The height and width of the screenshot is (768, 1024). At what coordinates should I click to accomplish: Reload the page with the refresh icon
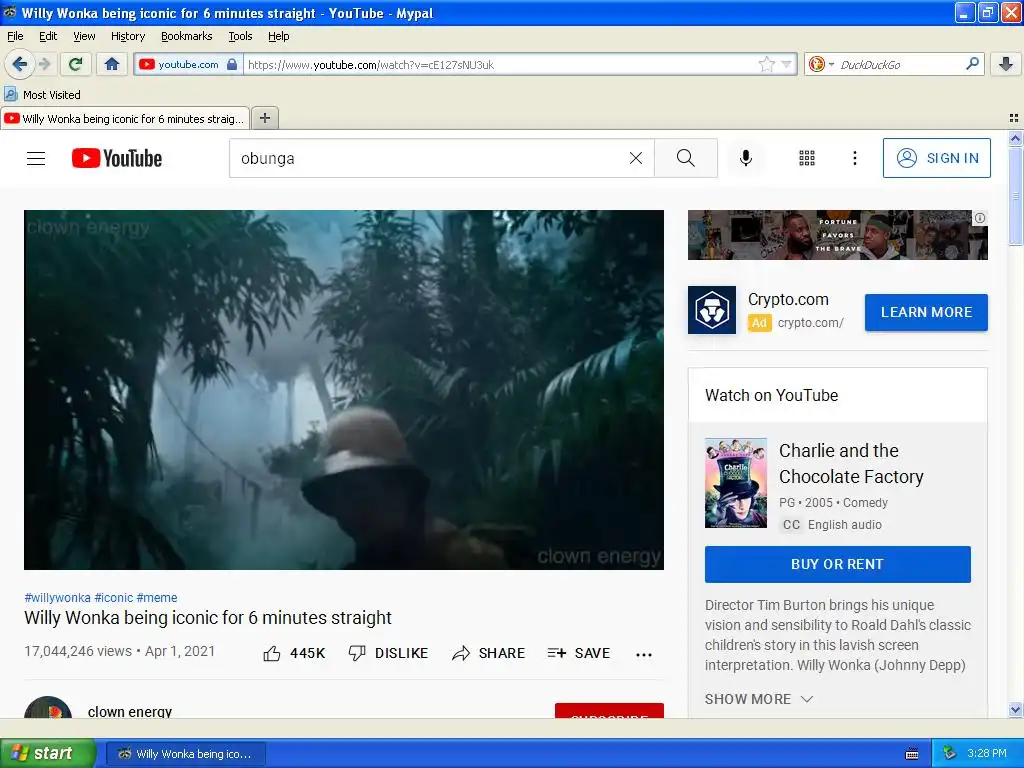(76, 64)
